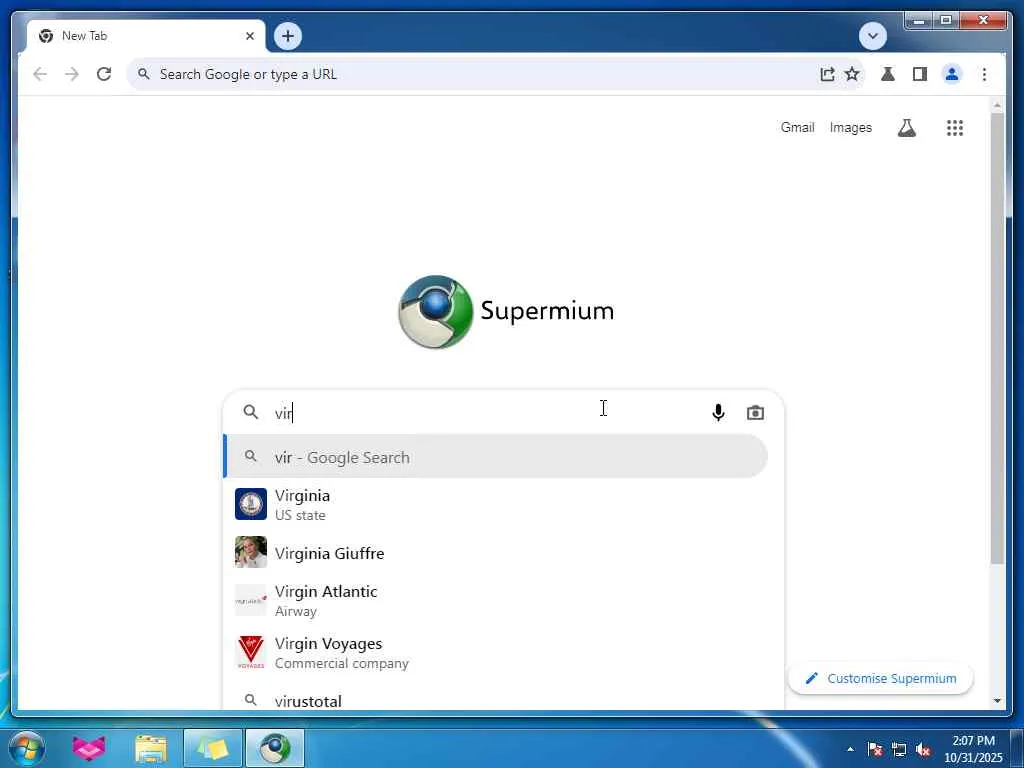1024x768 pixels.
Task: Click Customise Supermium button
Action: (x=881, y=679)
